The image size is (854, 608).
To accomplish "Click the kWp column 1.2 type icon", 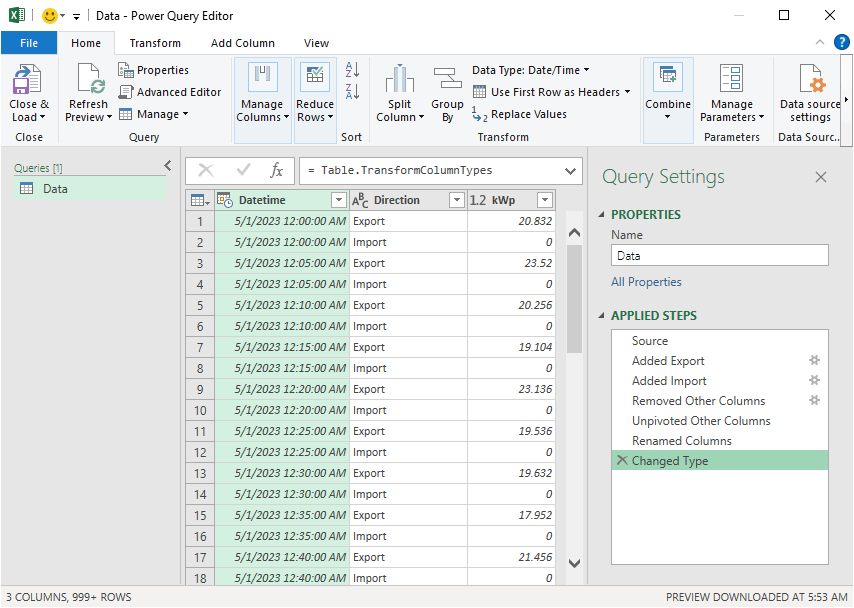I will click(478, 200).
